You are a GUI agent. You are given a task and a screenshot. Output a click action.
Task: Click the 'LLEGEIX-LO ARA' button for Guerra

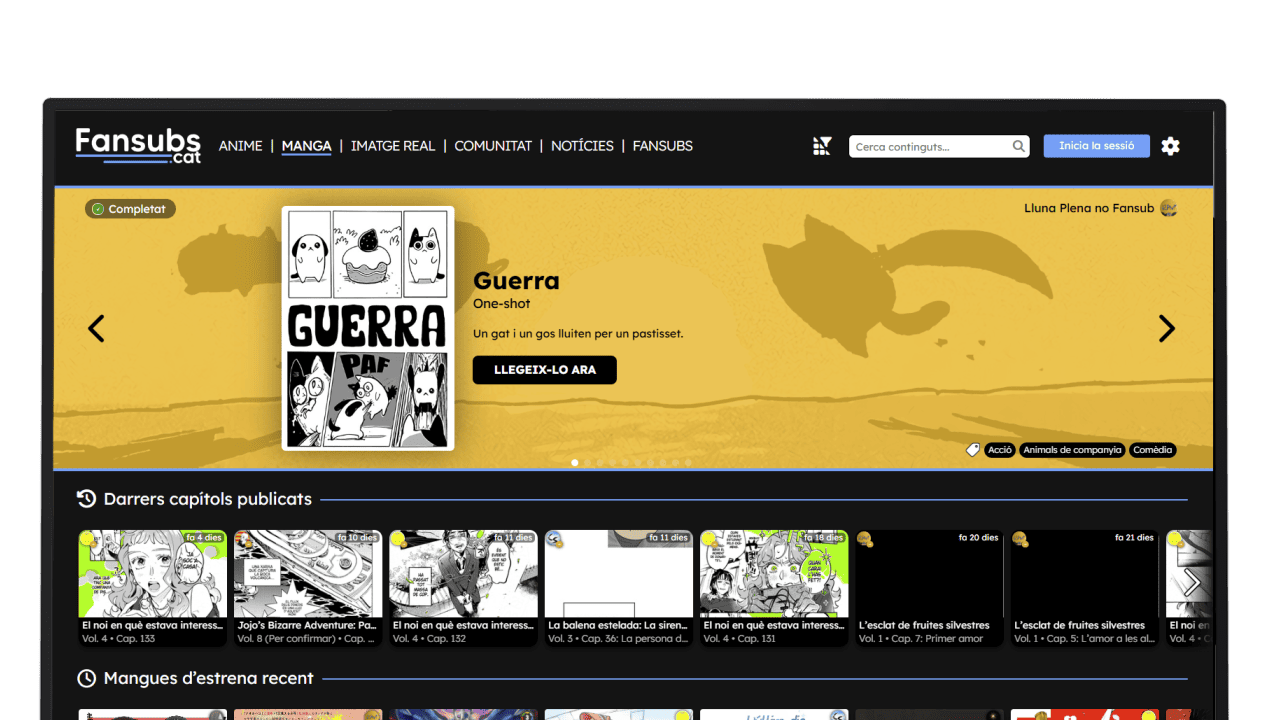(544, 369)
